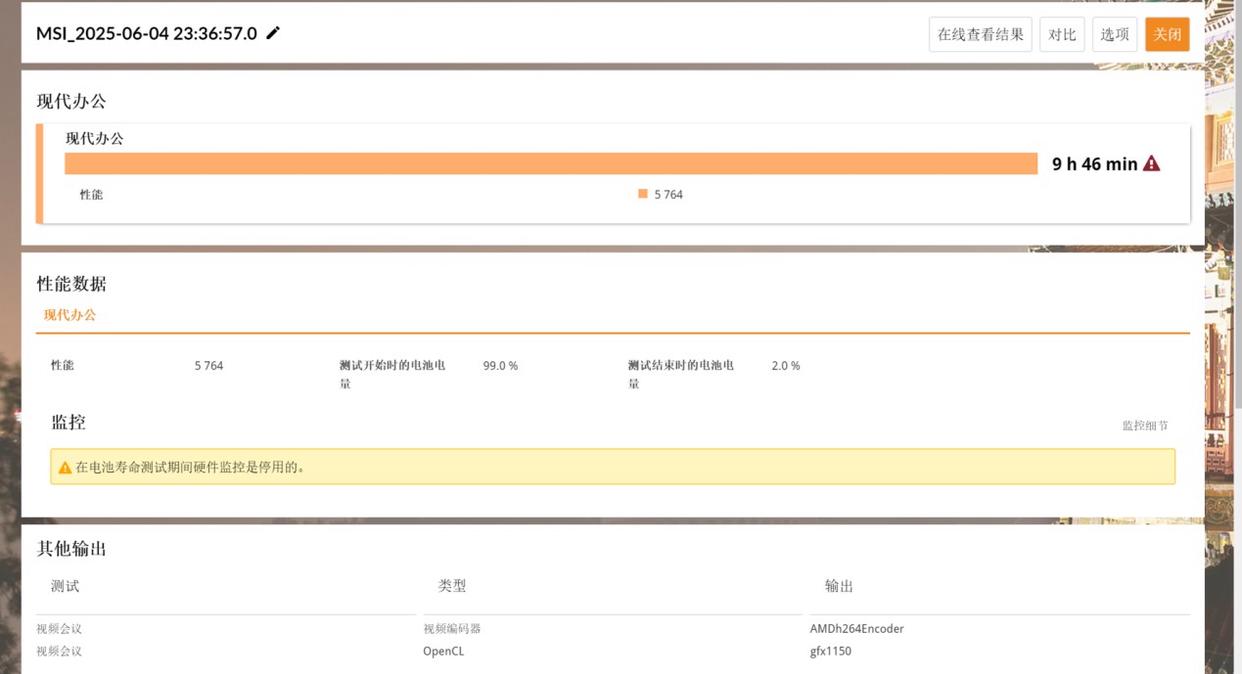Screen dimensions: 1242x674
Task: Click the 测试 column header
Action: tap(65, 586)
